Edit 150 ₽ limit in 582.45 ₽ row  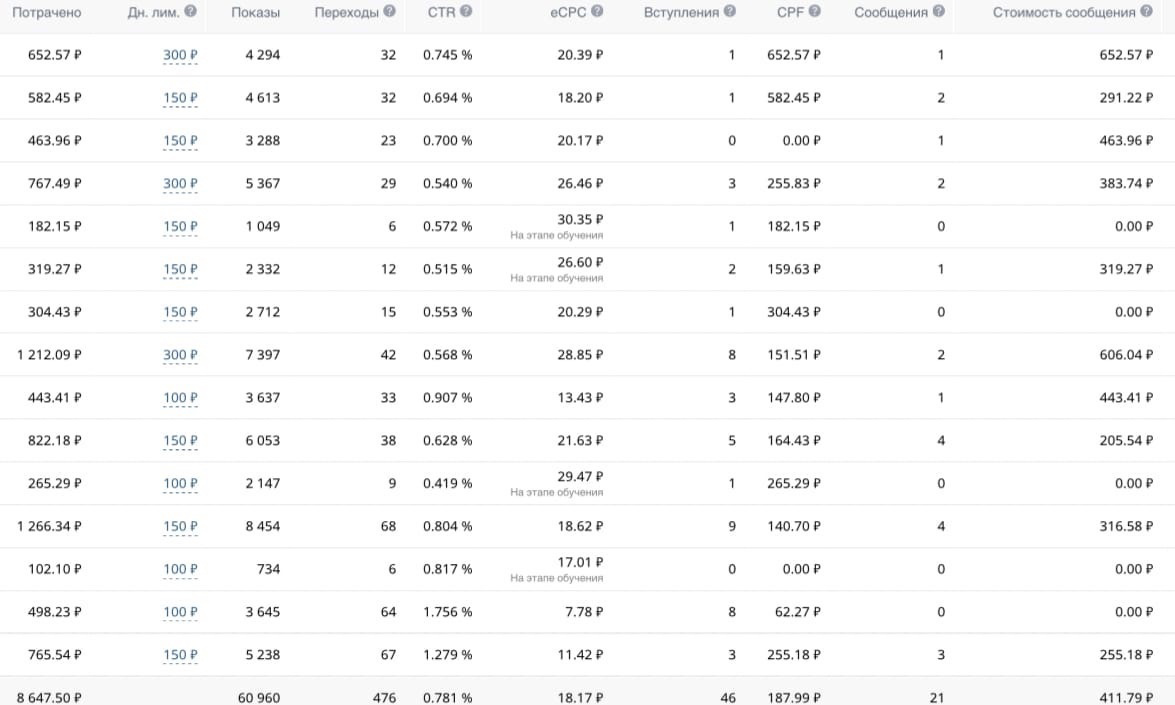tap(181, 97)
